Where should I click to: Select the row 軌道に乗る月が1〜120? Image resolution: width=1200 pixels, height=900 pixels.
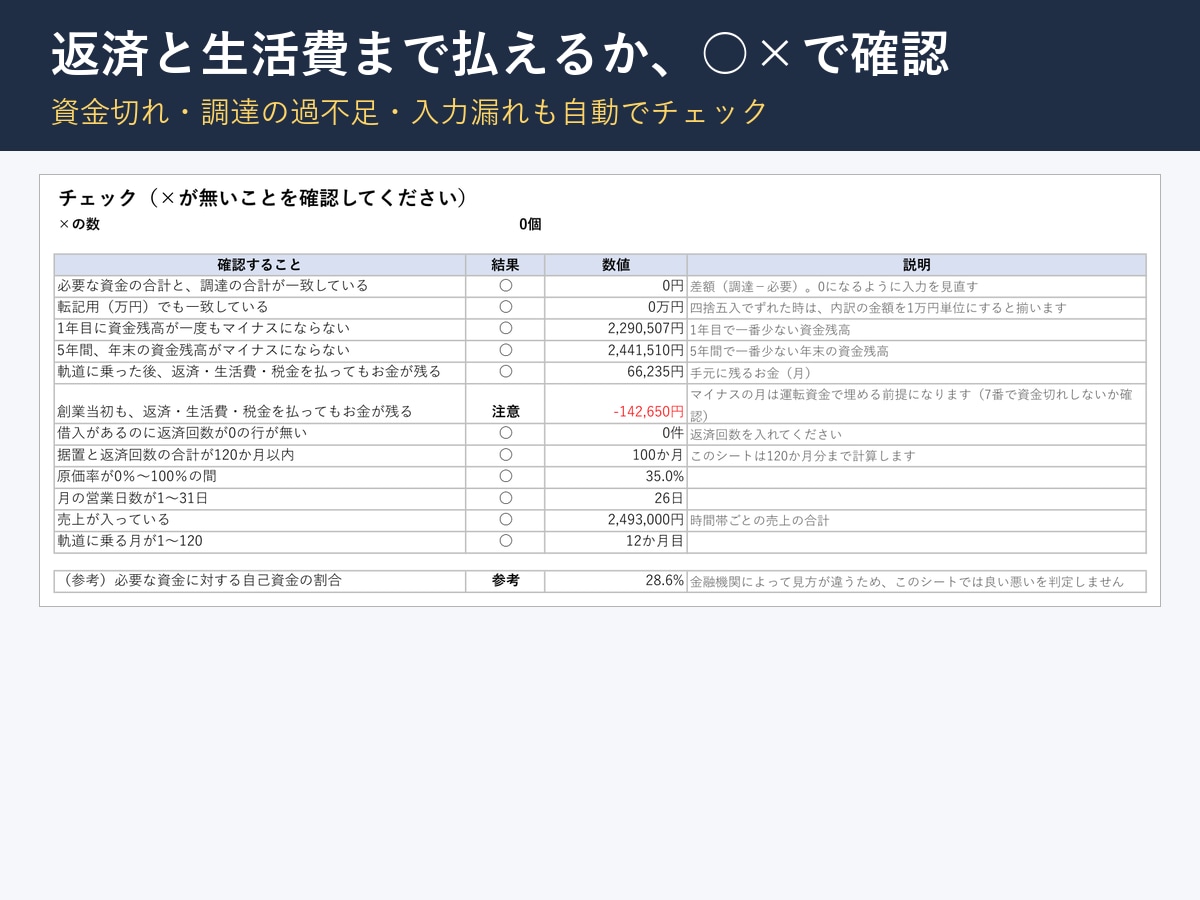600,542
